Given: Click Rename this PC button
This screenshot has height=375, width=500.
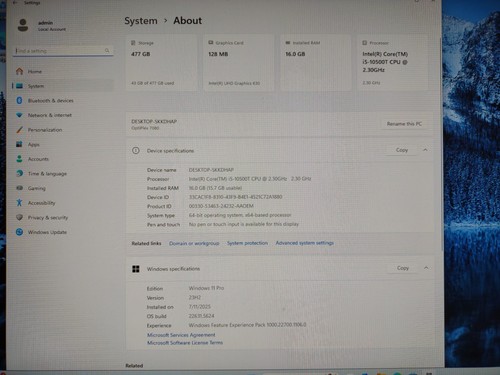Looking at the screenshot, I should 404,124.
